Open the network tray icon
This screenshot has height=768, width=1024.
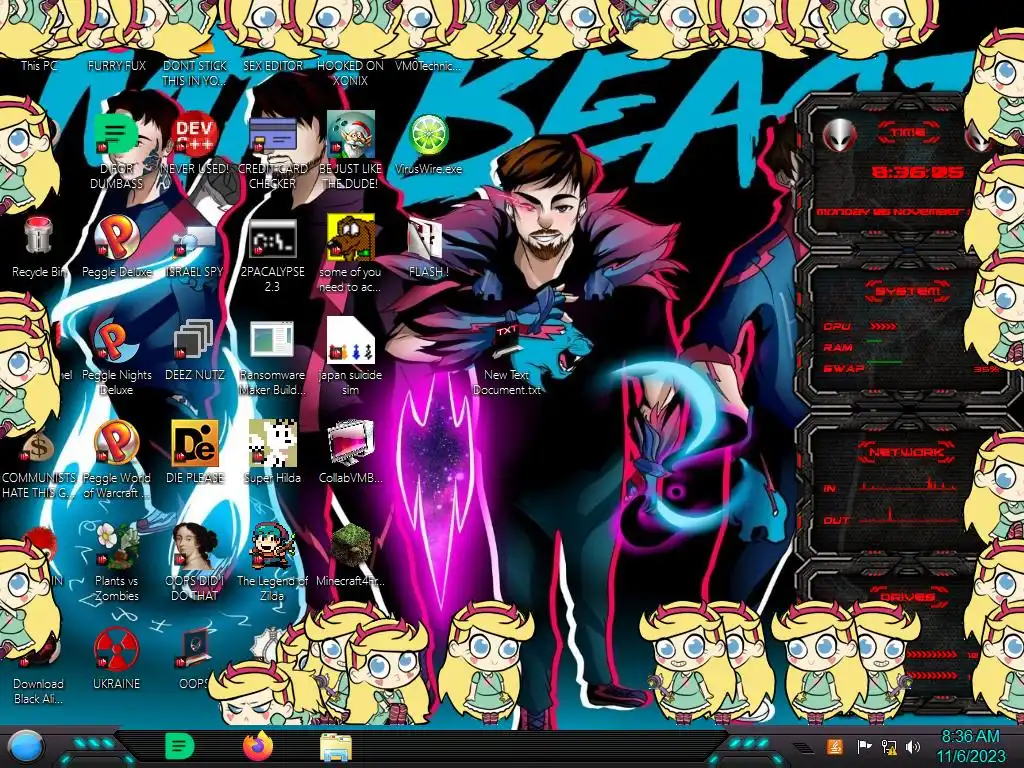coord(888,747)
